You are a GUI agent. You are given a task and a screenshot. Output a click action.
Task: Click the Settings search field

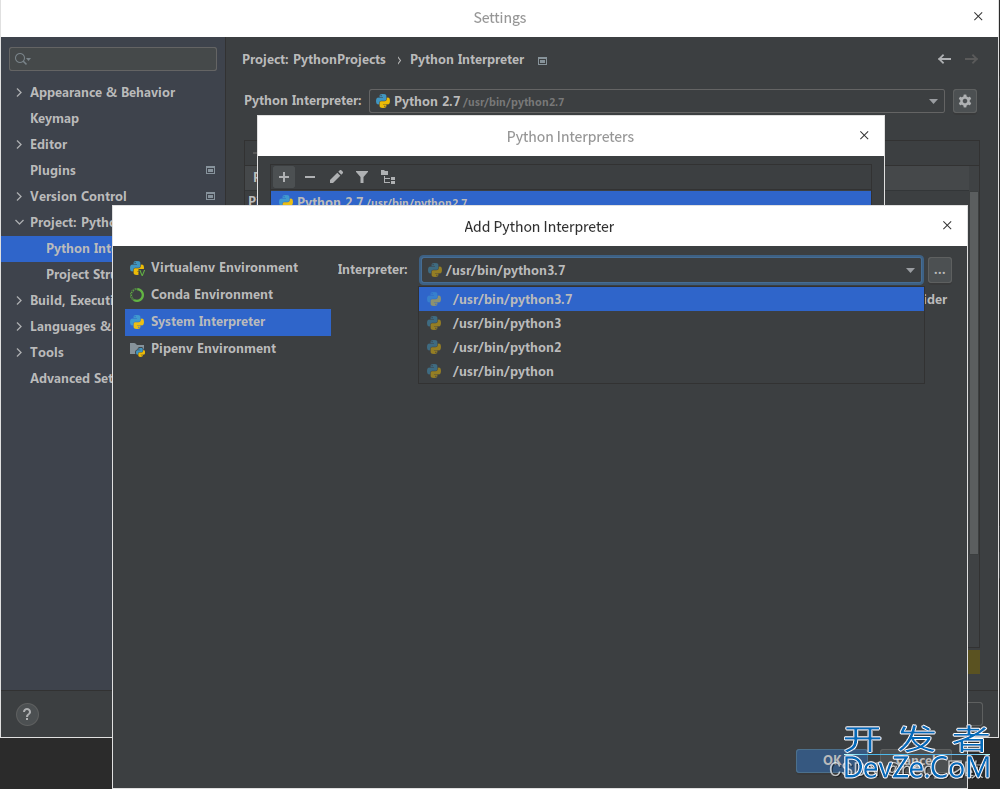point(113,59)
